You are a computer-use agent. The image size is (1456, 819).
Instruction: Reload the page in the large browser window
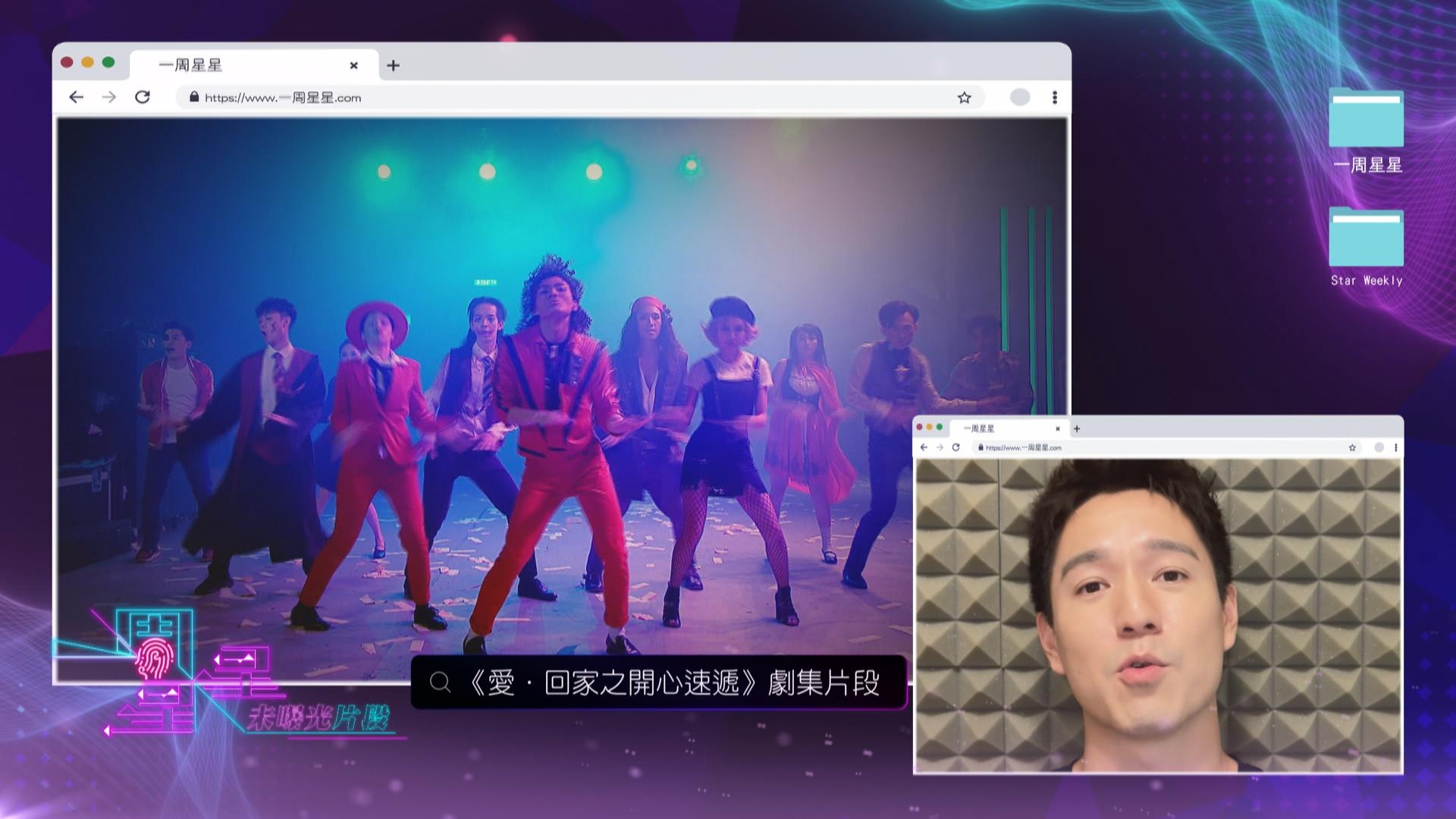coord(143,97)
